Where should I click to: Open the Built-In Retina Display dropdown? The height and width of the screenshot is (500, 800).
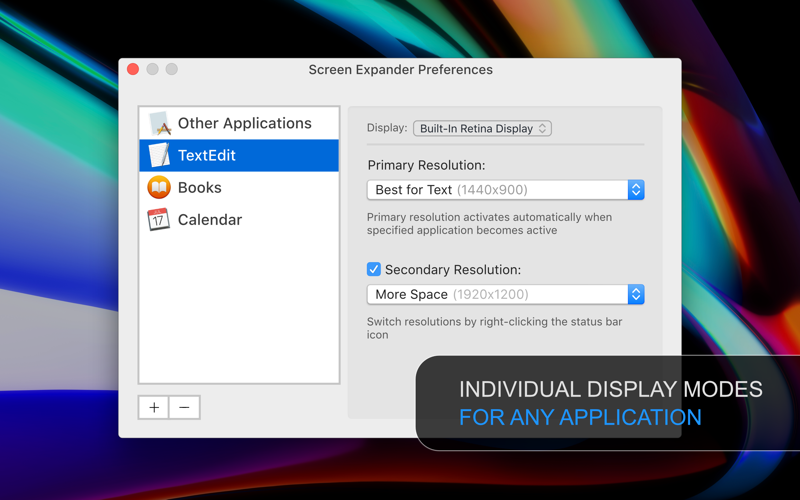click(x=482, y=129)
